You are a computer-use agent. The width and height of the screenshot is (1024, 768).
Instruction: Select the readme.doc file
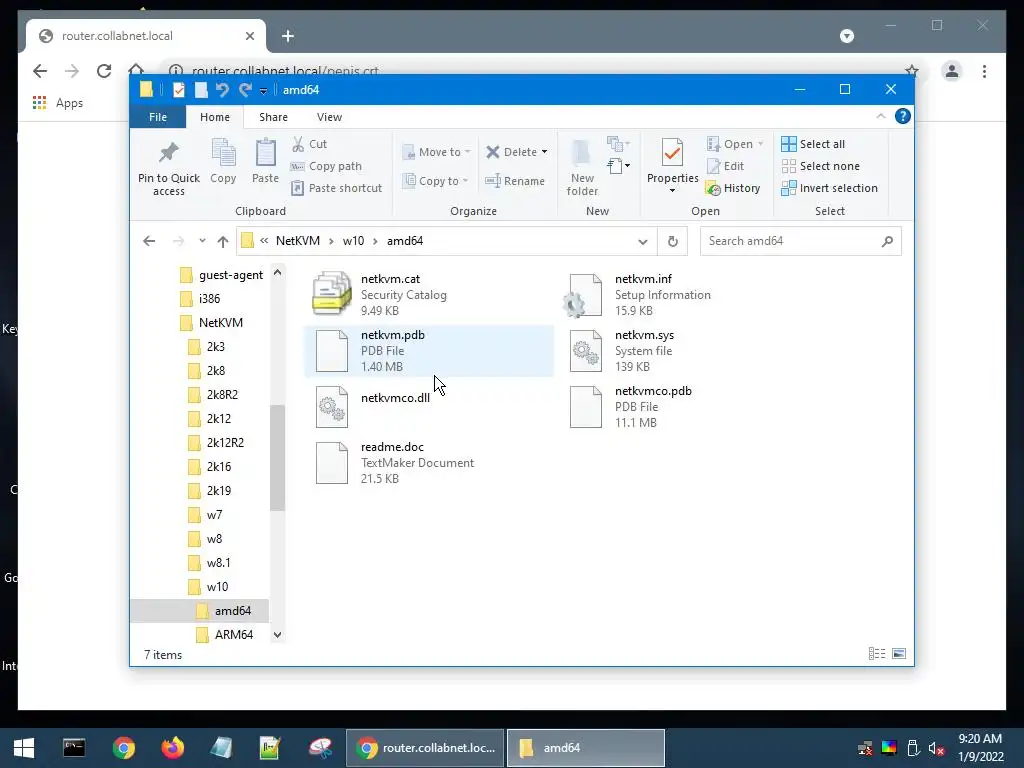pyautogui.click(x=429, y=463)
